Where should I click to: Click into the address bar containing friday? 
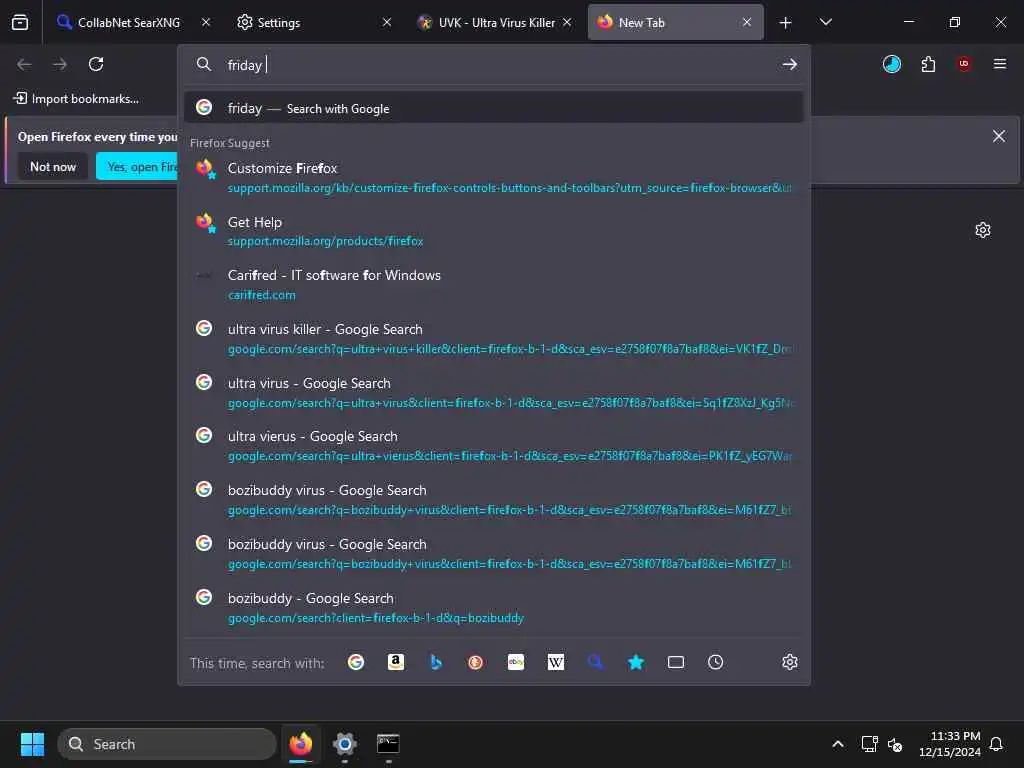[x=494, y=65]
